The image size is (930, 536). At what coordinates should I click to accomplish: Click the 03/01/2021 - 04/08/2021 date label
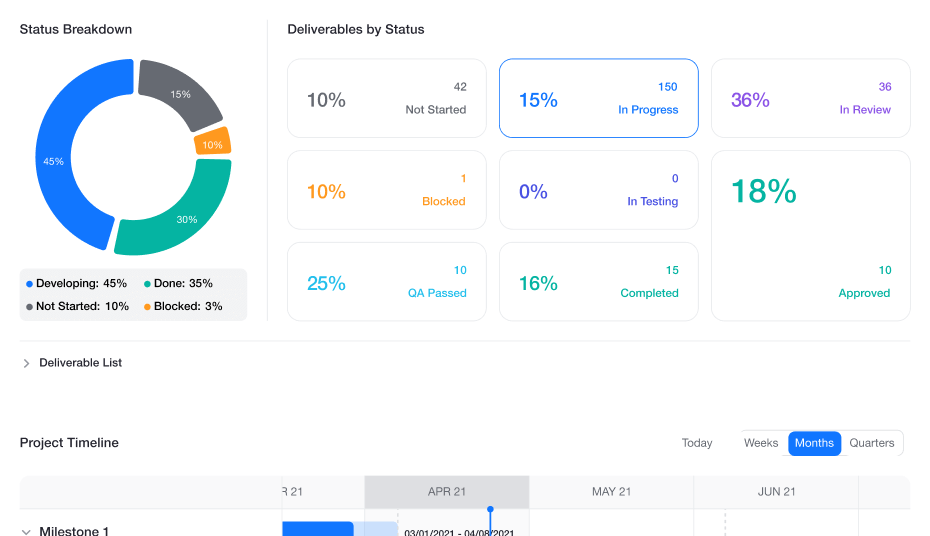coord(459,532)
